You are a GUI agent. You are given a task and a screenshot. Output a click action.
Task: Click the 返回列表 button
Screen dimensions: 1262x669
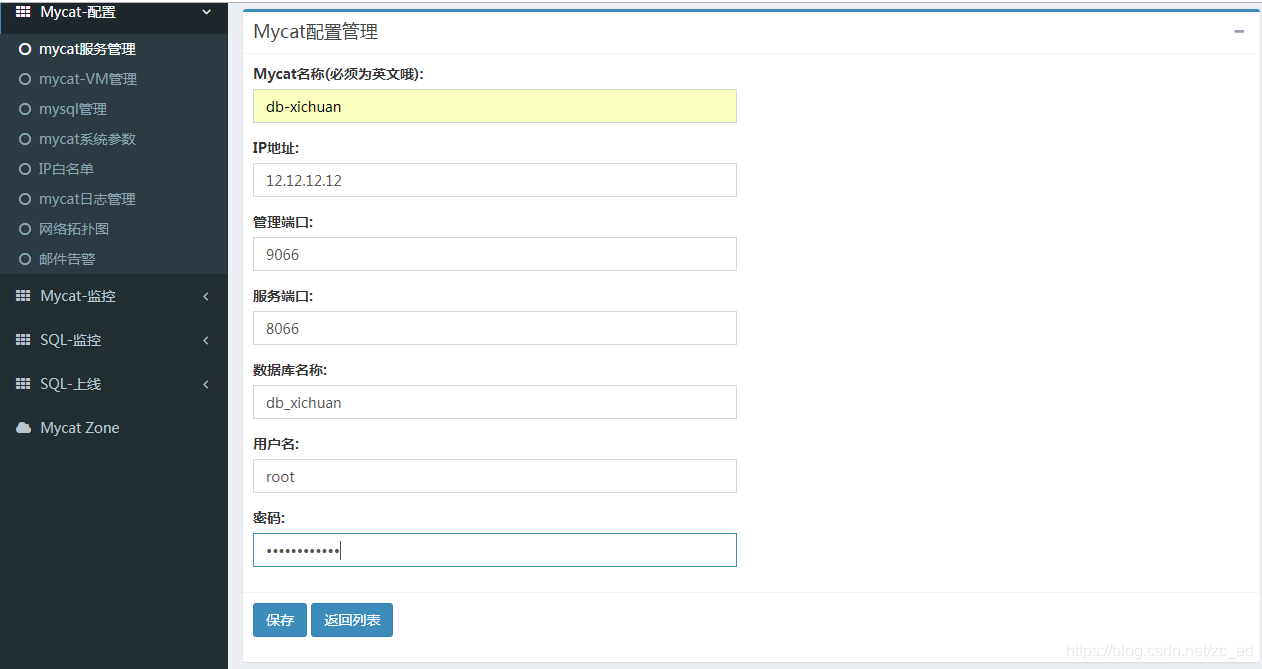pos(352,620)
